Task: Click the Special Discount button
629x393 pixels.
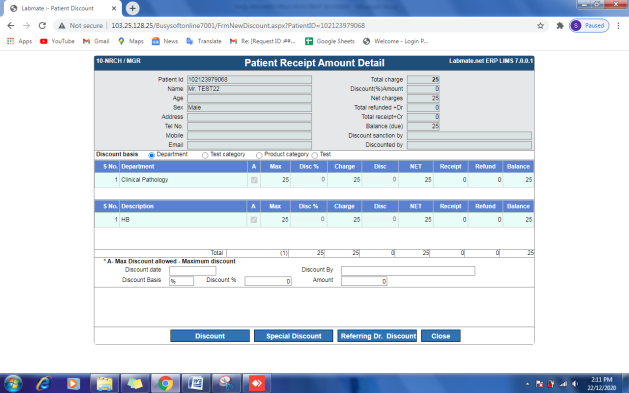Action: [x=294, y=336]
